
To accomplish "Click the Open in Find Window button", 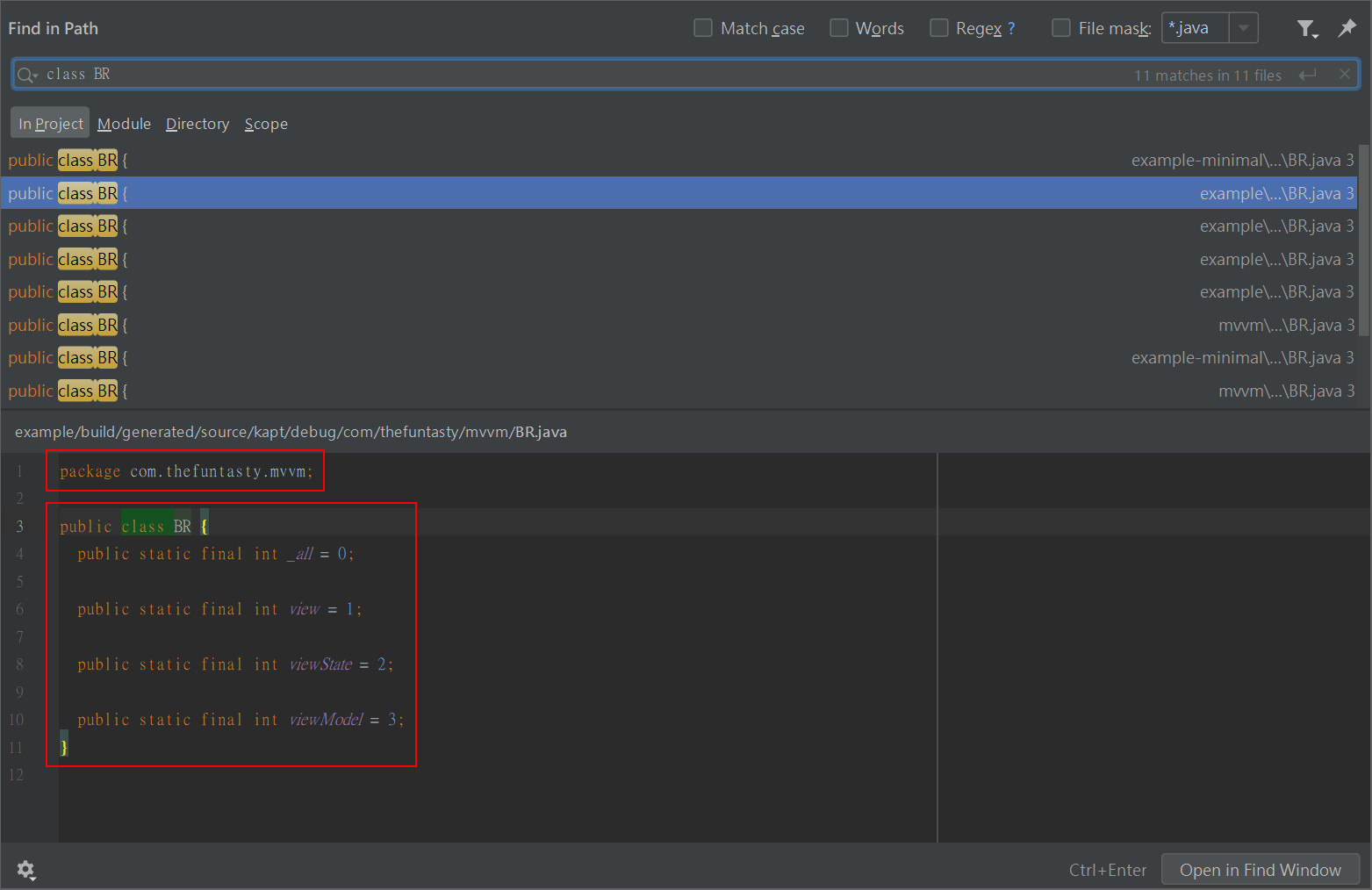I will click(1261, 870).
